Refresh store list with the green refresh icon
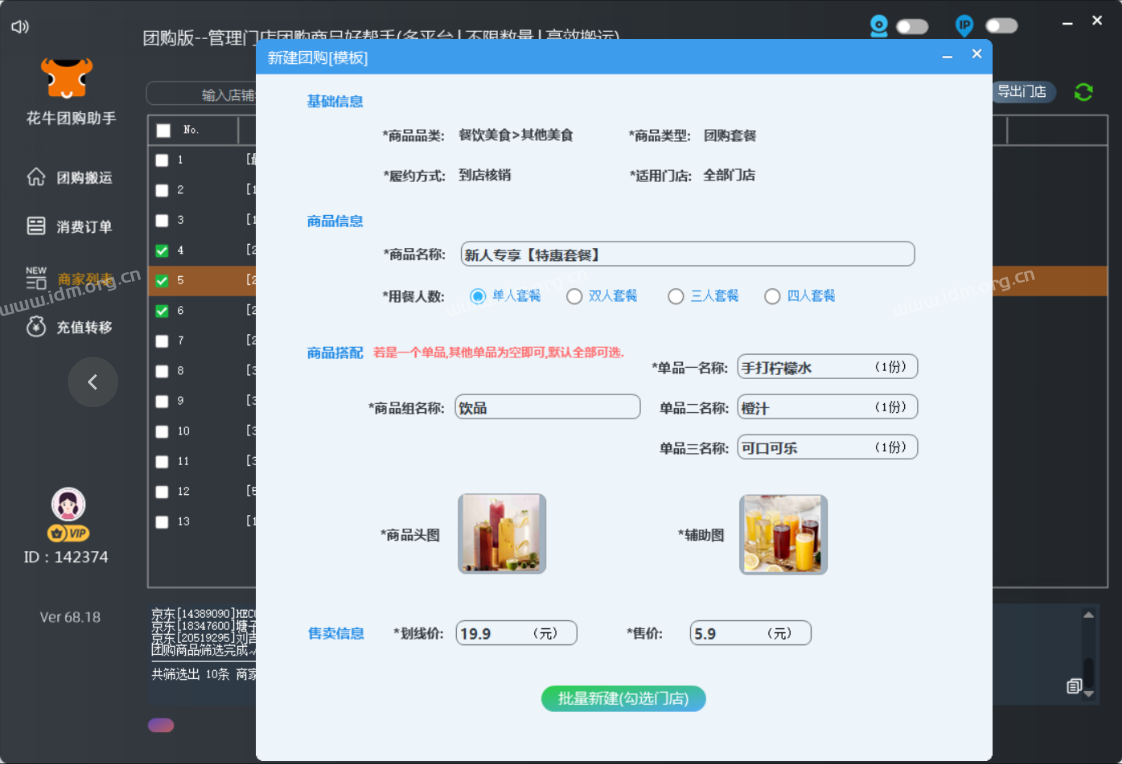 (x=1083, y=91)
